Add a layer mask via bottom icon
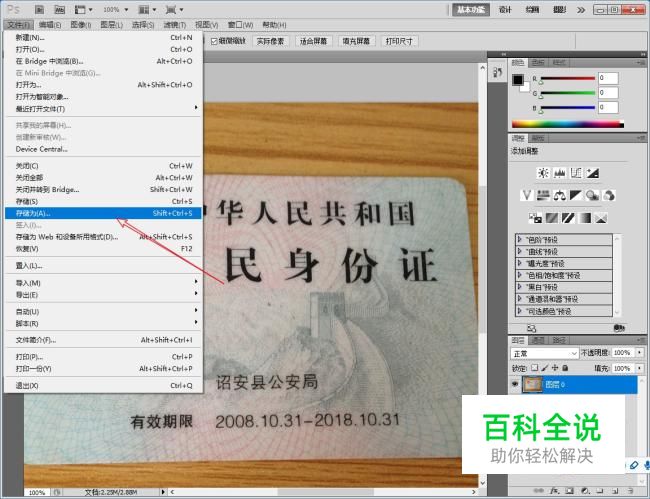The height and width of the screenshot is (499, 650). pyautogui.click(x=570, y=491)
